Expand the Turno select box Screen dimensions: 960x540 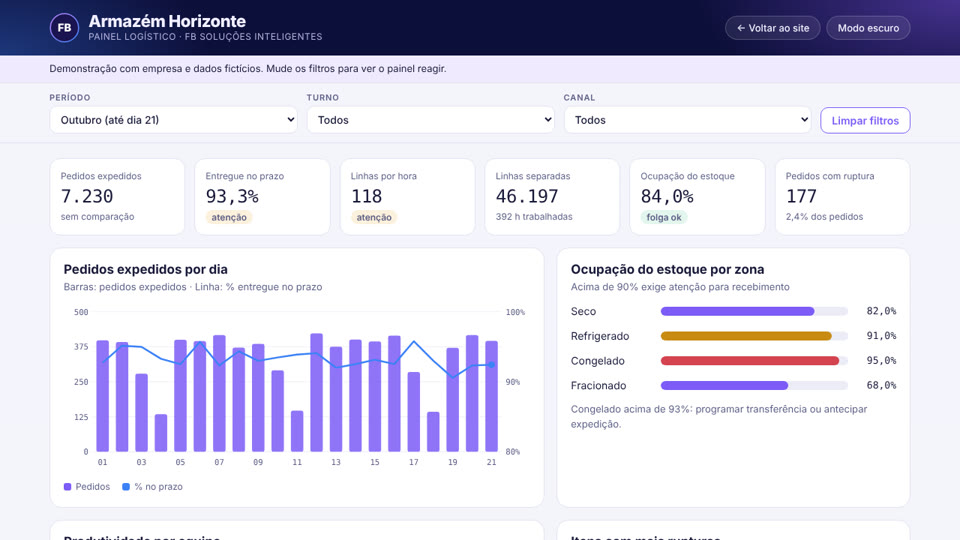click(430, 120)
